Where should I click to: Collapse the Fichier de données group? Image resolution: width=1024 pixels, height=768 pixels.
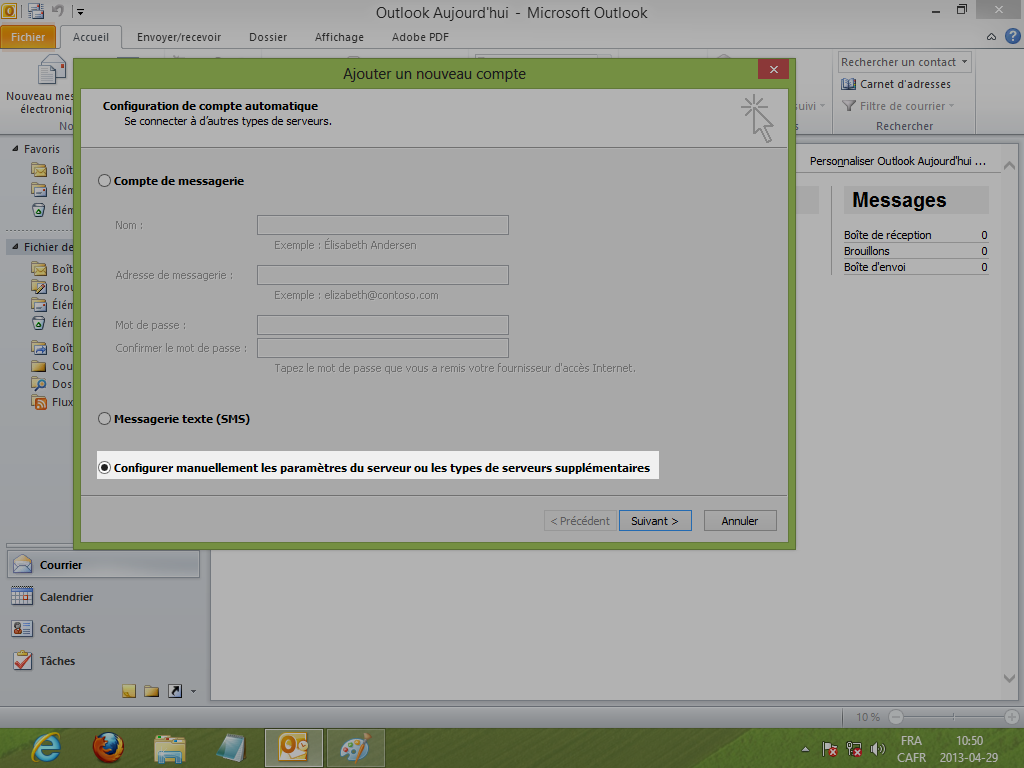[x=15, y=247]
